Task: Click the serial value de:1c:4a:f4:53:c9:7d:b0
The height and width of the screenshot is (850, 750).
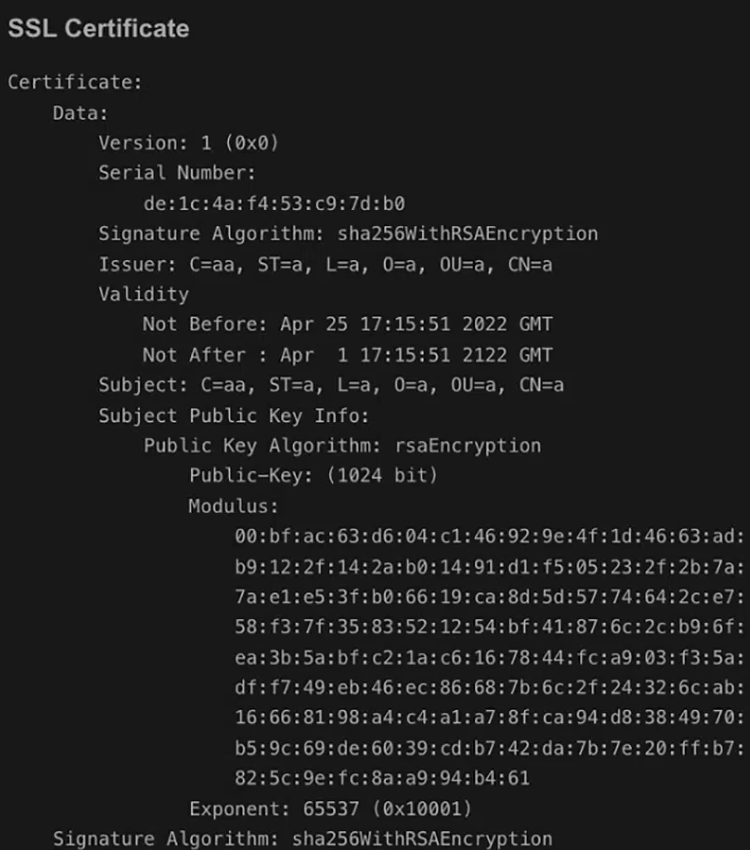Action: click(274, 203)
